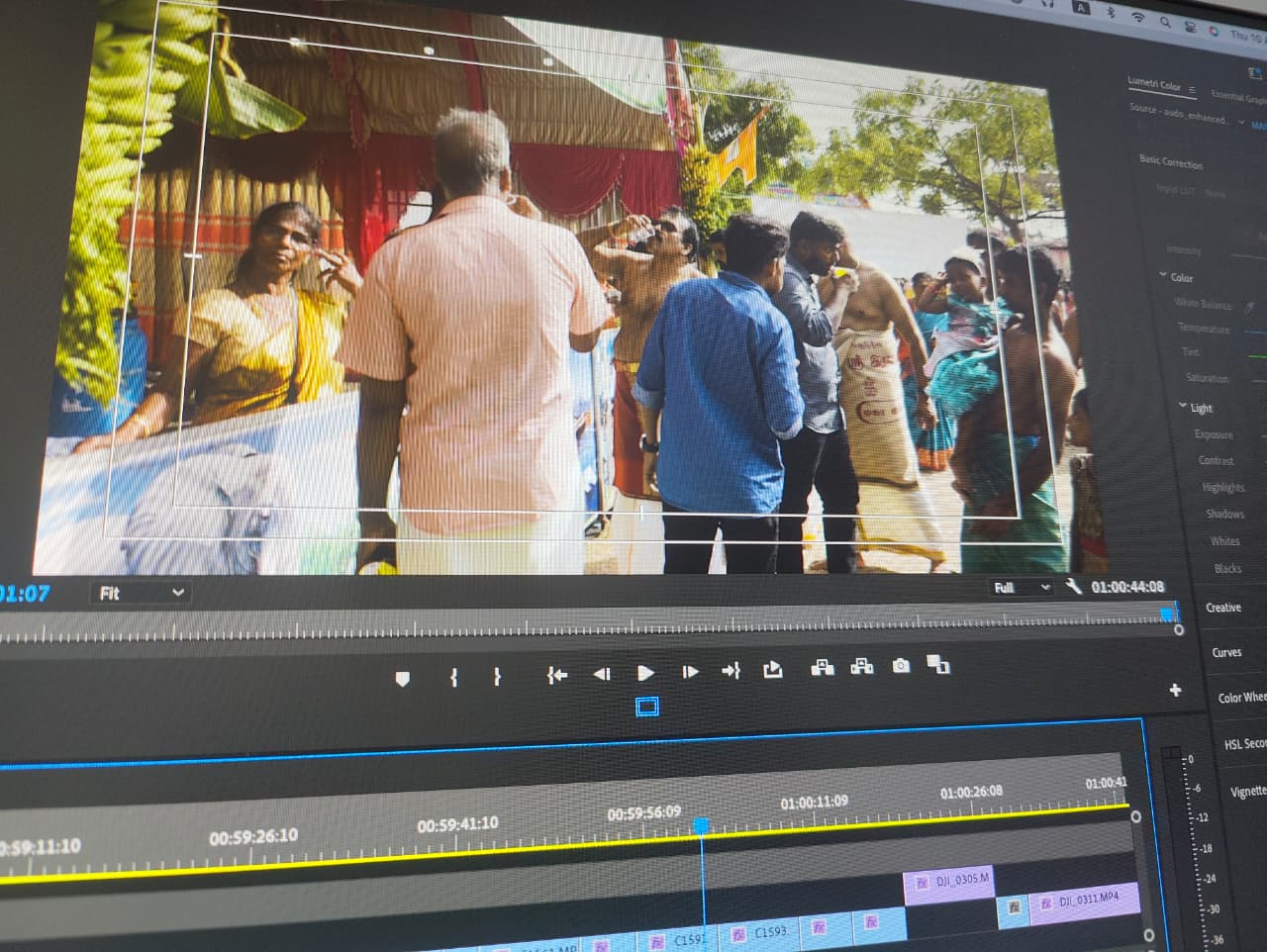1267x952 pixels.
Task: Click the Export Frame share arrow icon
Action: [773, 670]
